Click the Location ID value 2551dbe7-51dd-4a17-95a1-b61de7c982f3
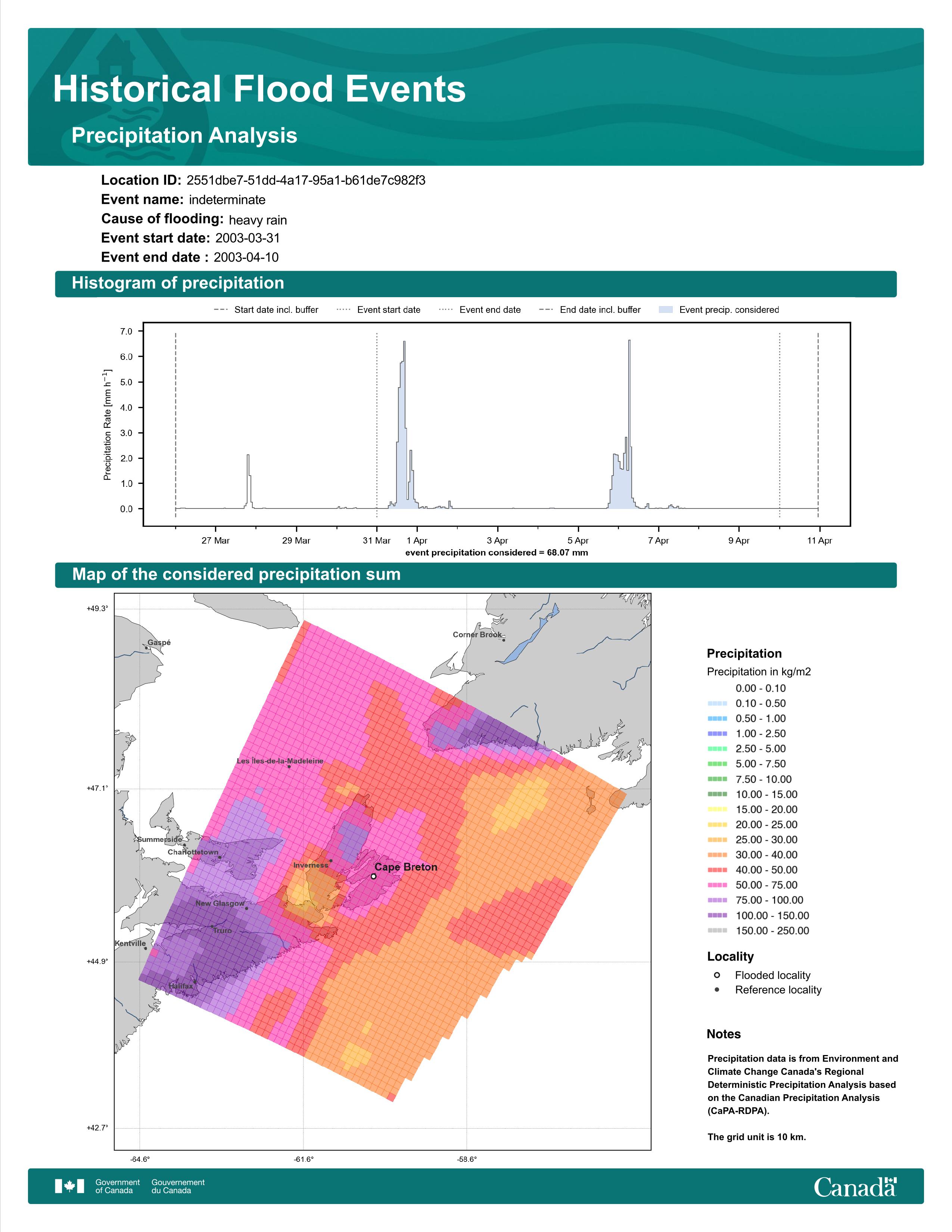The image size is (952, 1232). 306,181
